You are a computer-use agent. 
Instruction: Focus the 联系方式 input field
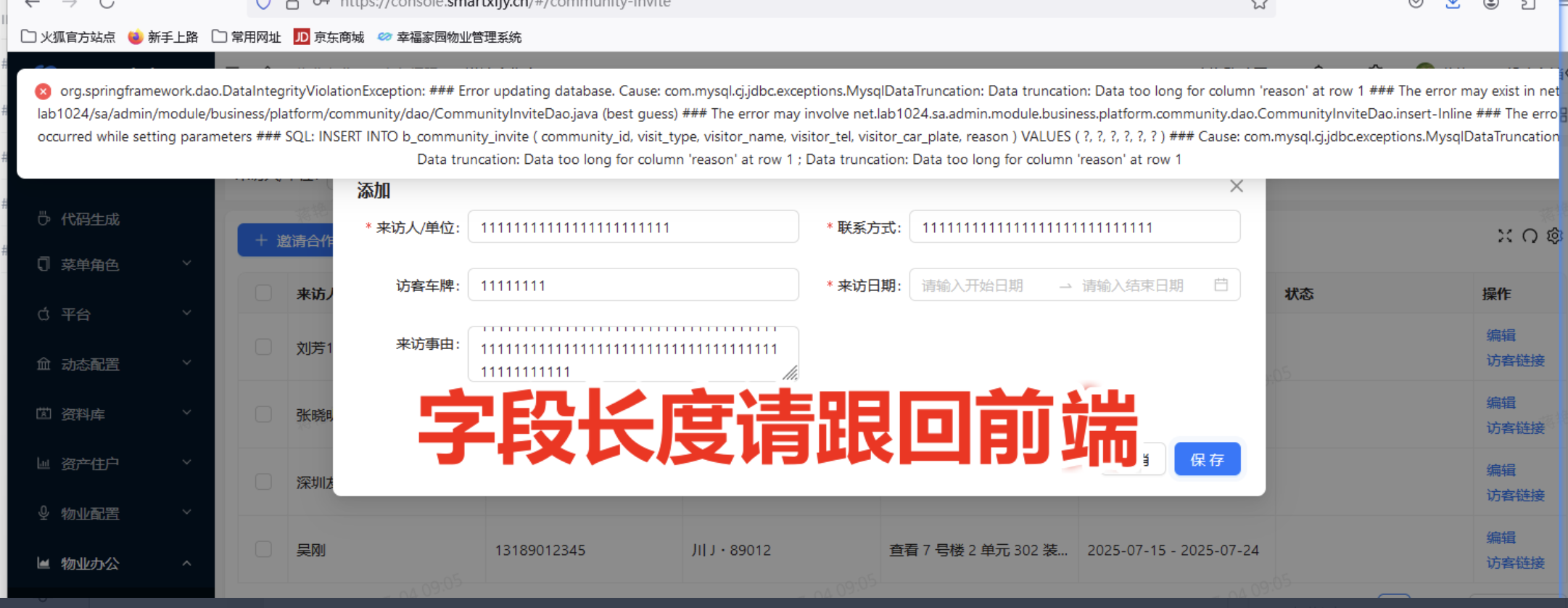[x=1075, y=227]
